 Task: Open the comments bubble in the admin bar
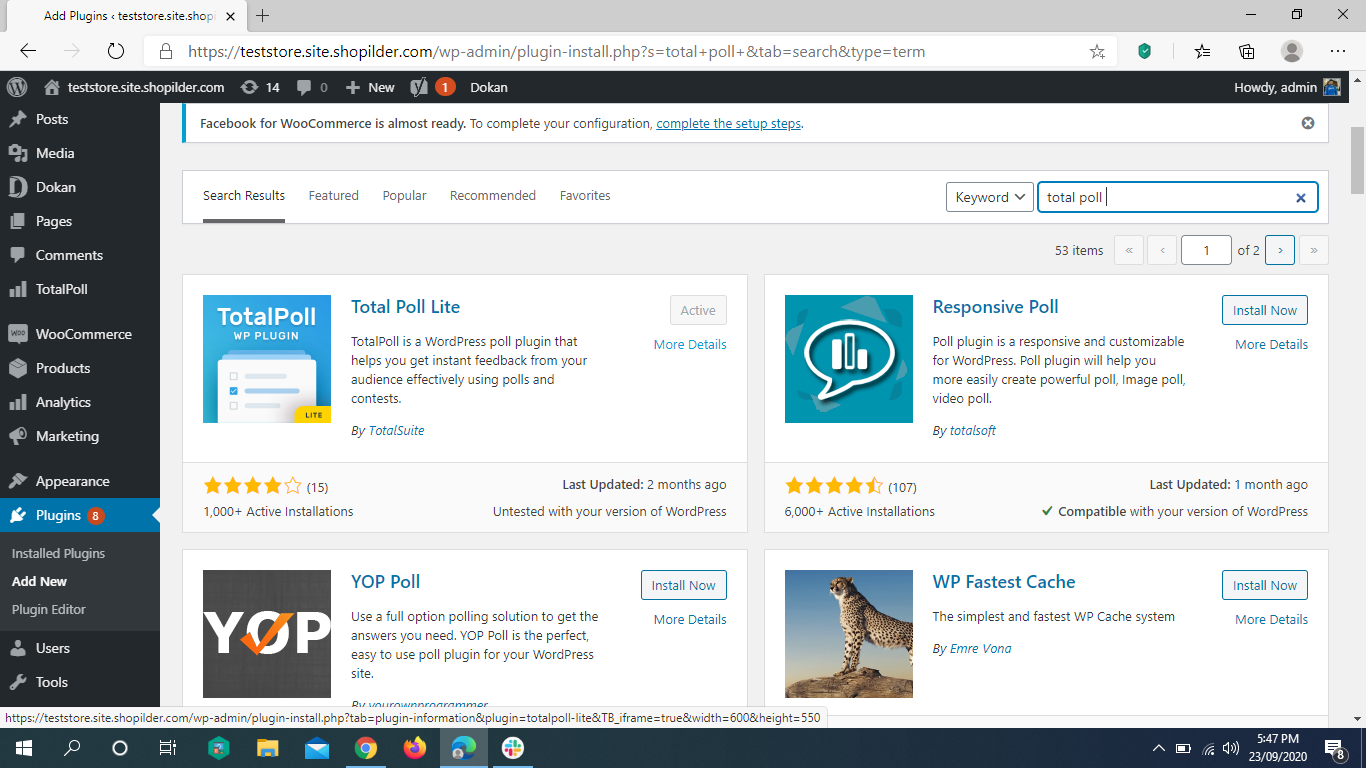click(x=312, y=87)
